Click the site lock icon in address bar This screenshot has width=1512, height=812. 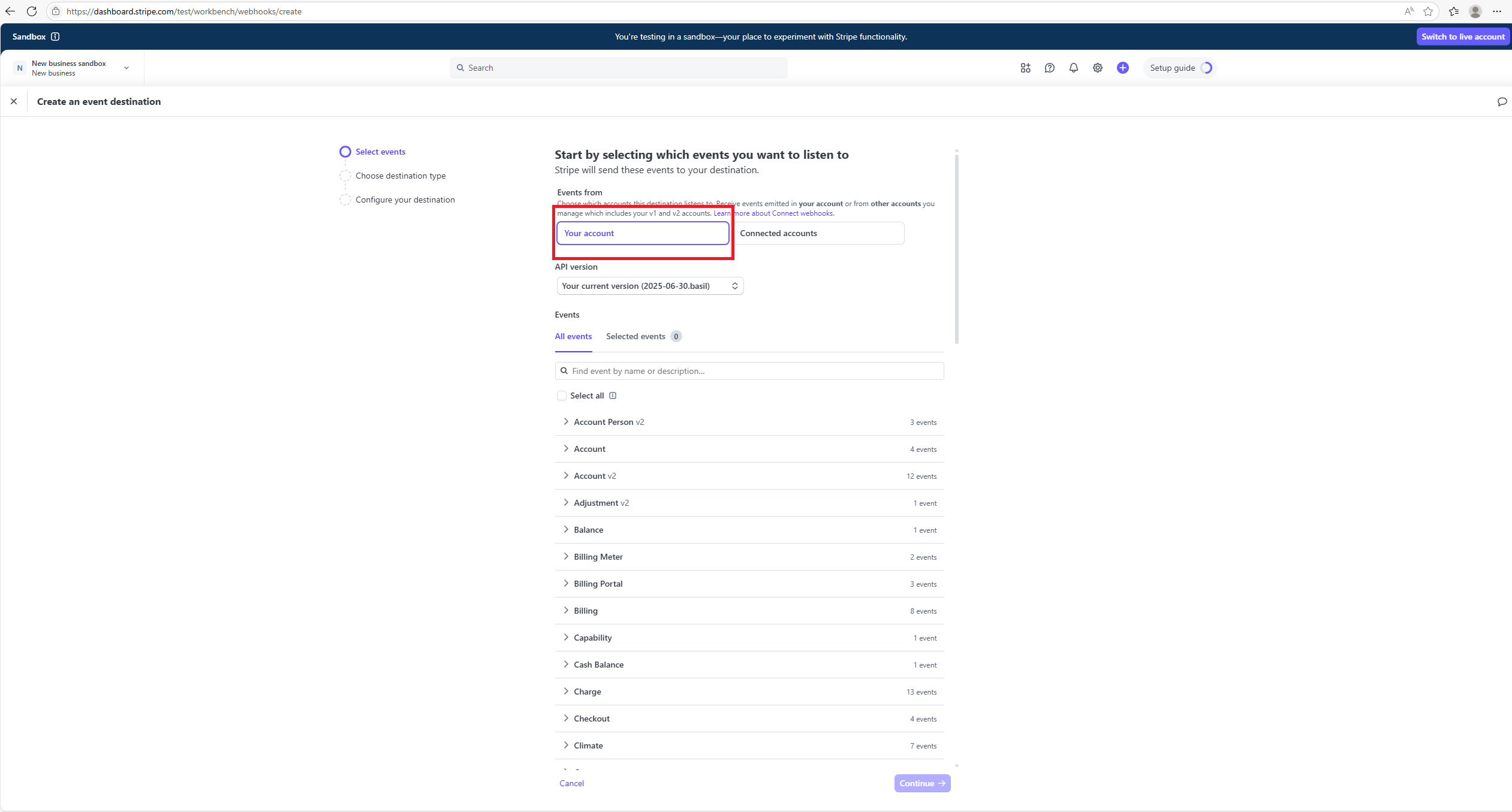[x=56, y=11]
